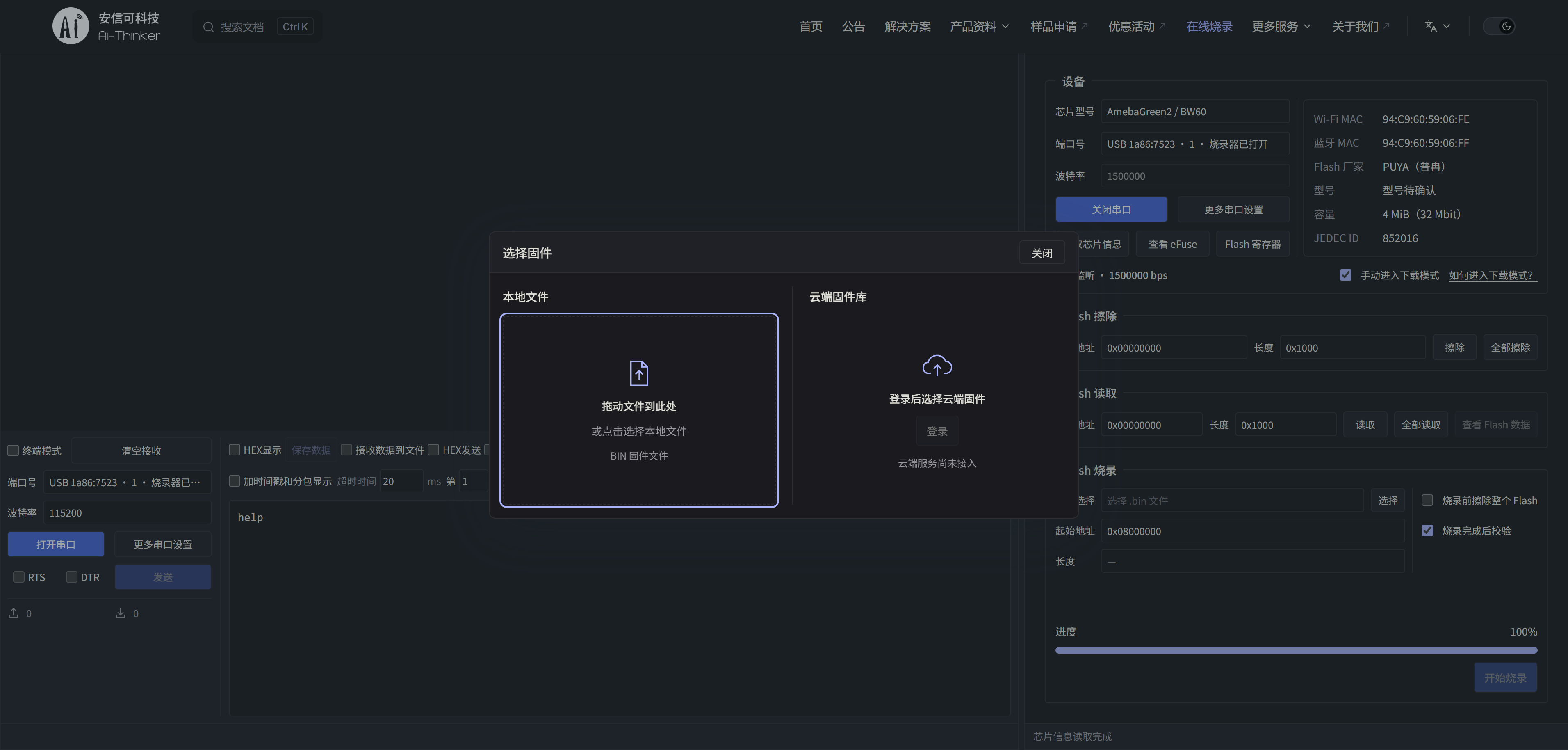Expand the 更多服务 menu
Viewport: 1568px width, 750px height.
[1281, 26]
